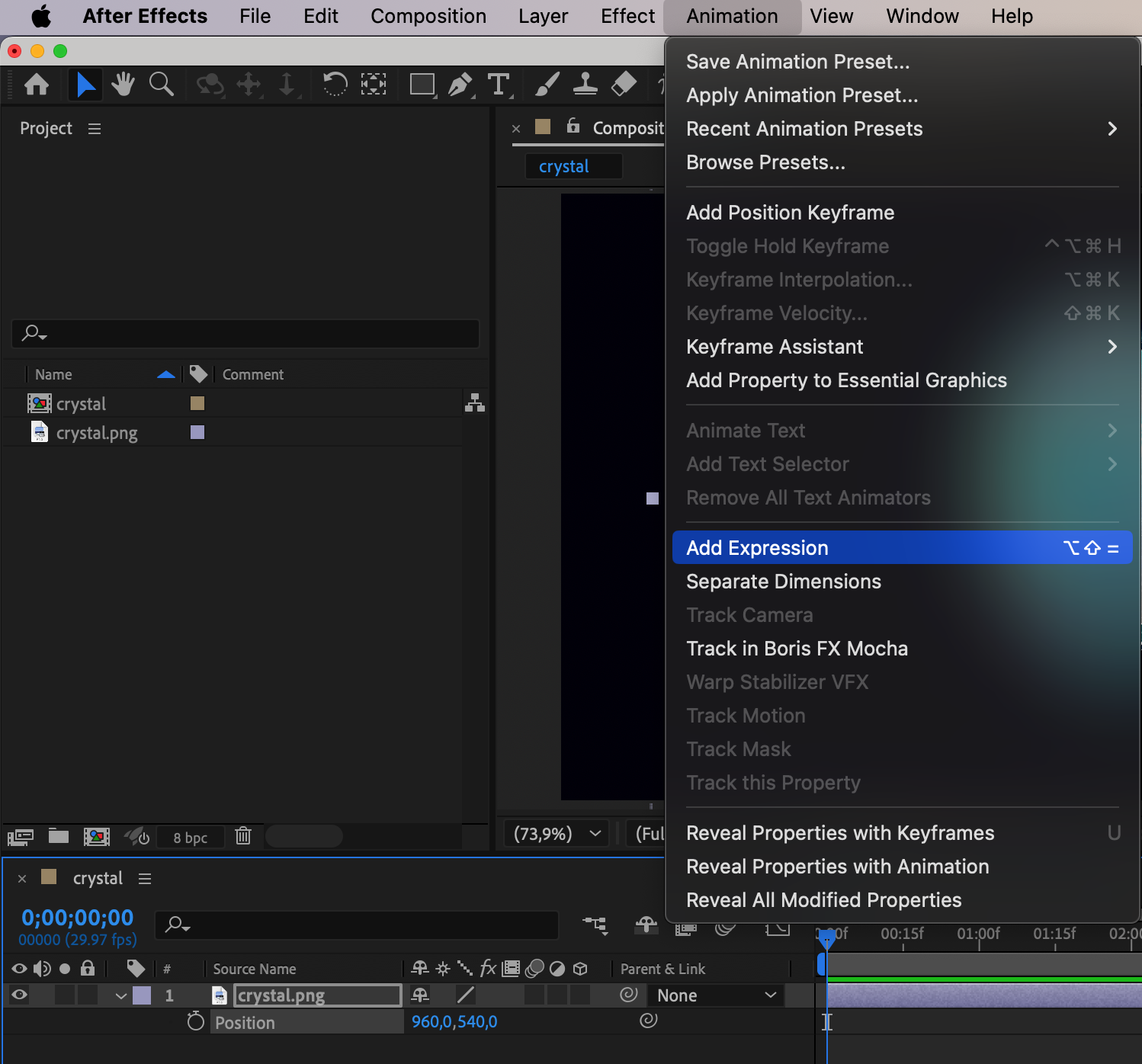Click the Home icon in toolbar
Screen dimensions: 1142x1064
tap(37, 84)
